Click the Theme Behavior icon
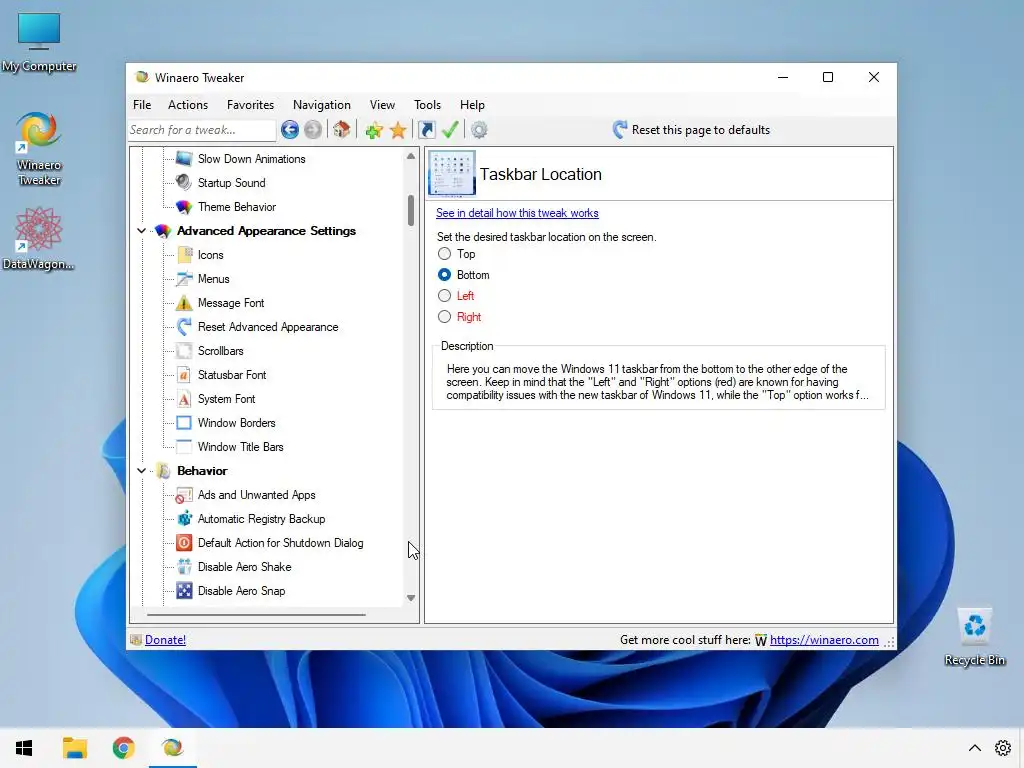 [184, 207]
